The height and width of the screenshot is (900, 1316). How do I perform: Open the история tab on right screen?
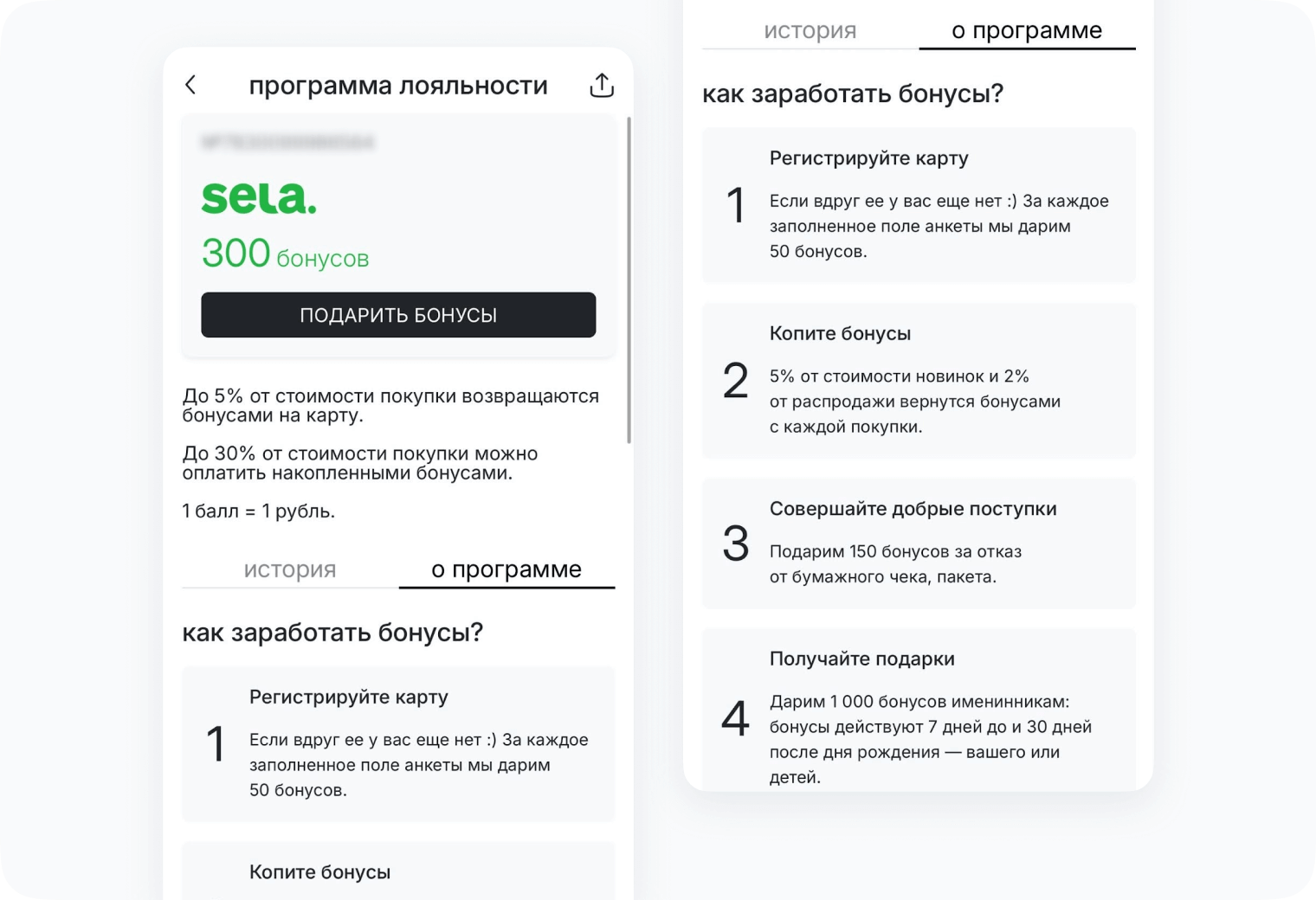pyautogui.click(x=810, y=30)
